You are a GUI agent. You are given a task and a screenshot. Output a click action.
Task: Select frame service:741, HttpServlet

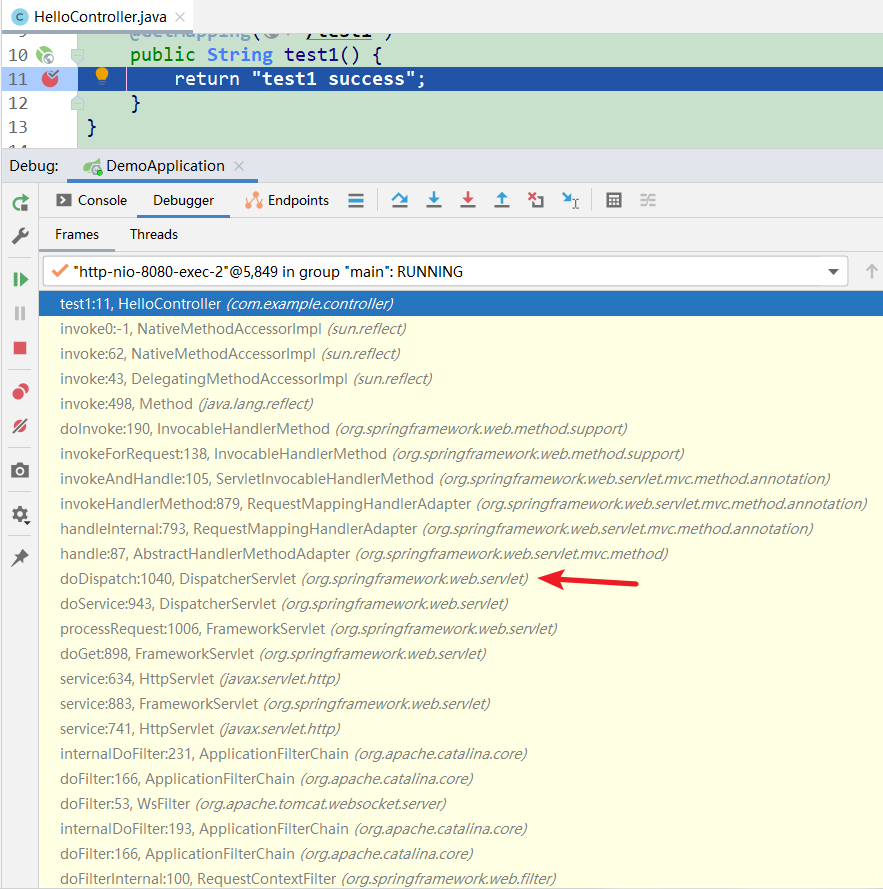pos(460,729)
